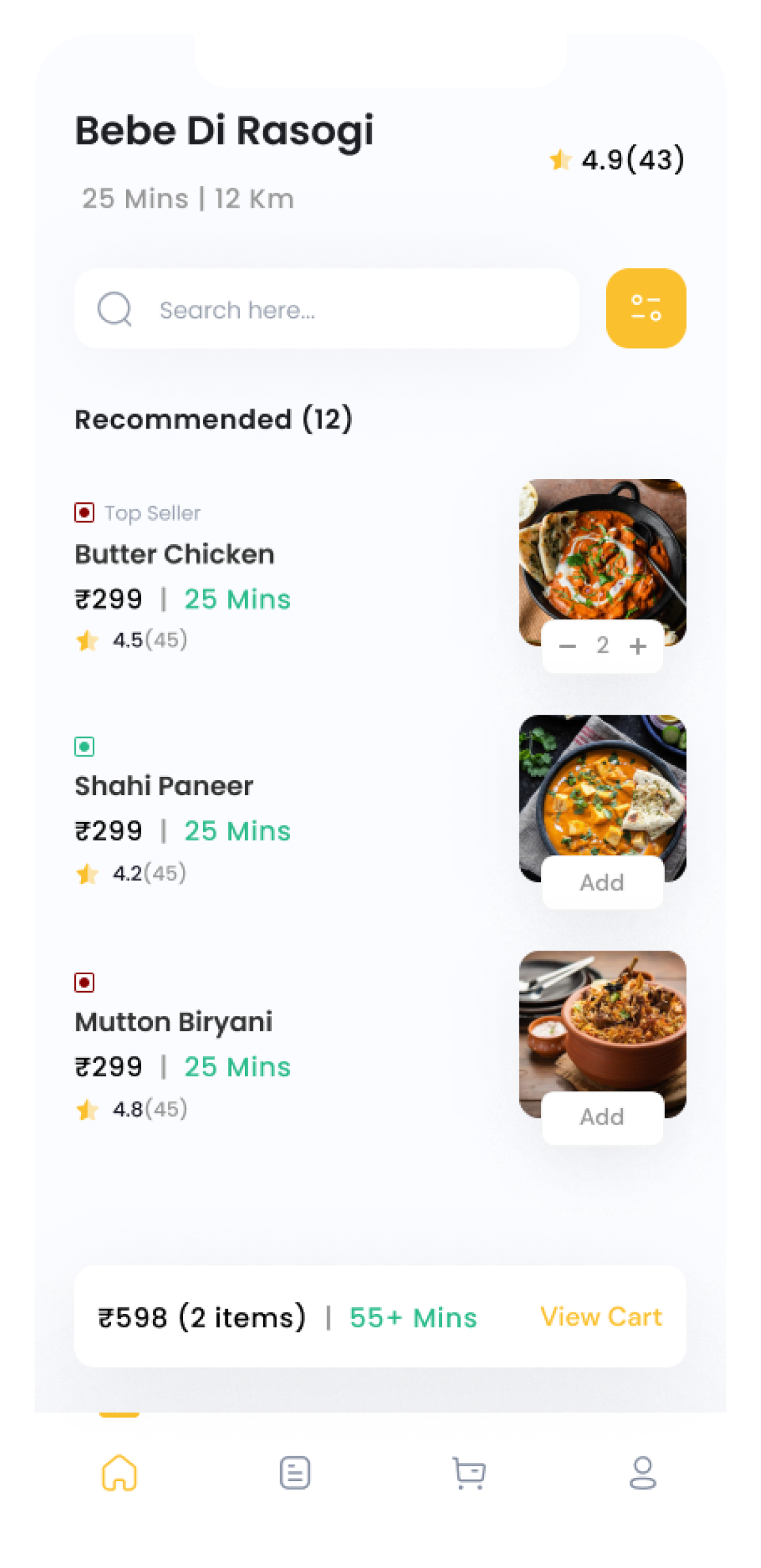Click the non-veg marker next to Top Seller
This screenshot has width=761, height=1568.
pyautogui.click(x=84, y=512)
